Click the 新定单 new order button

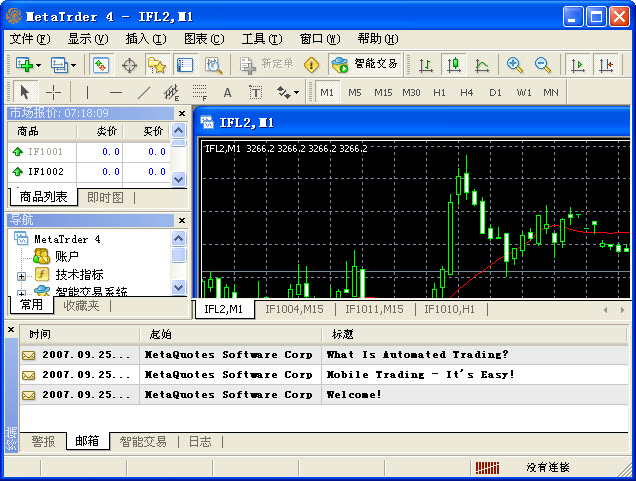tap(267, 65)
